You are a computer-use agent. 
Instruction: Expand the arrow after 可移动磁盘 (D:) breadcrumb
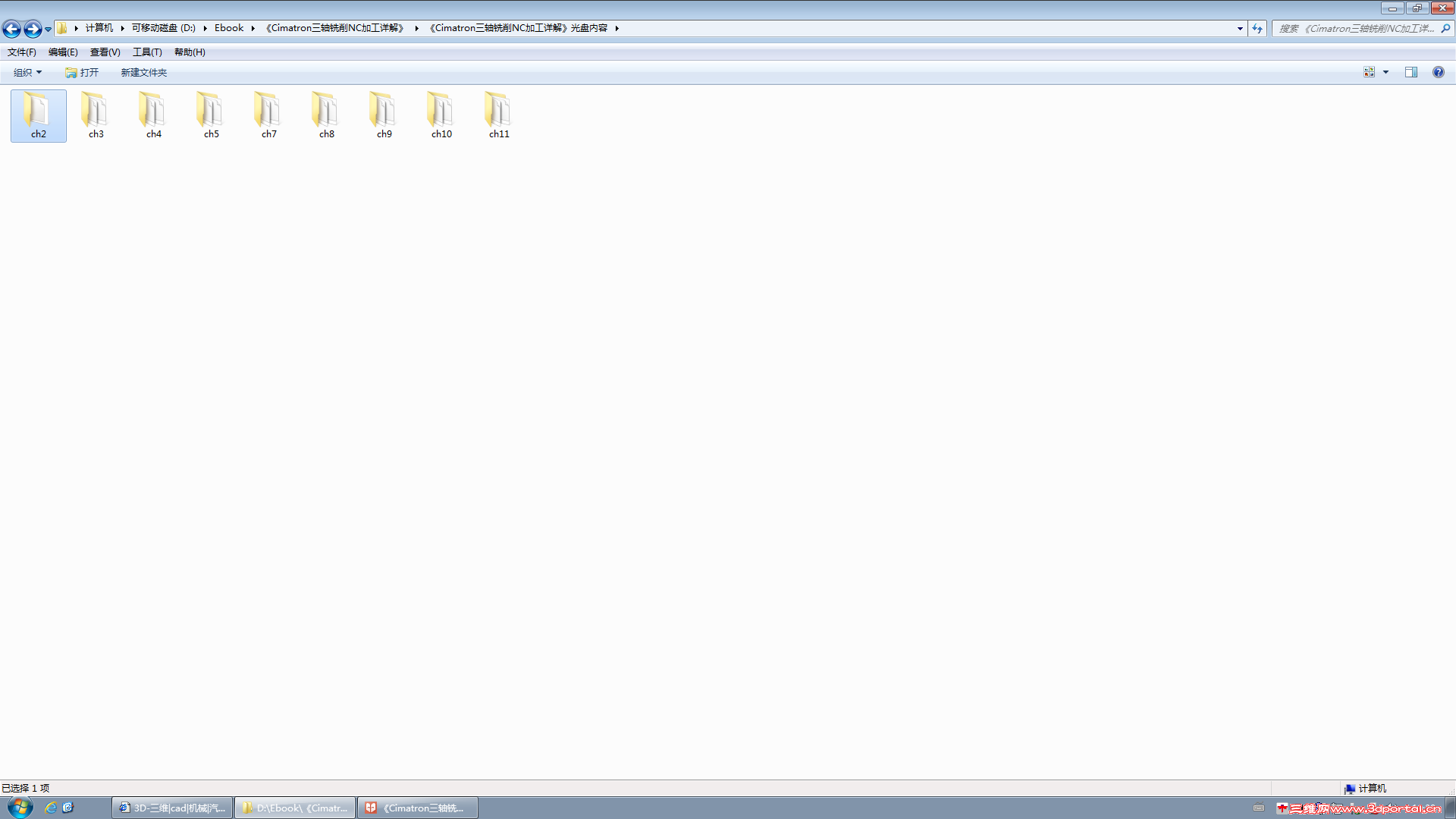click(205, 28)
